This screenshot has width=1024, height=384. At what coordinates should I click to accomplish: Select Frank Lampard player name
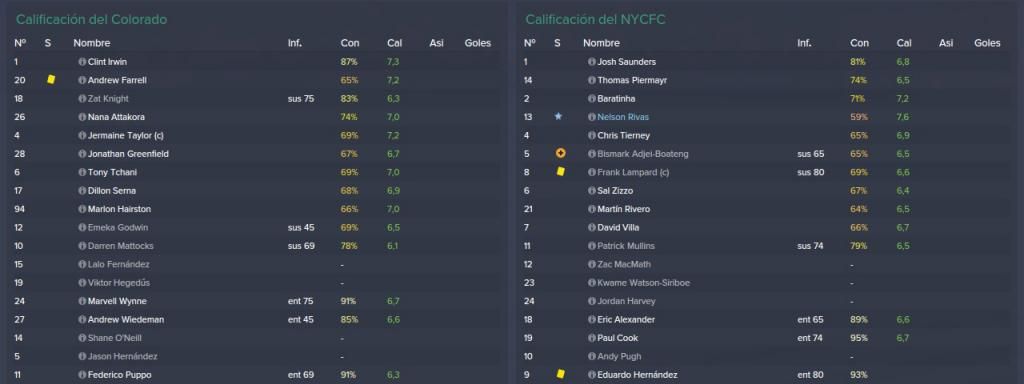624,172
